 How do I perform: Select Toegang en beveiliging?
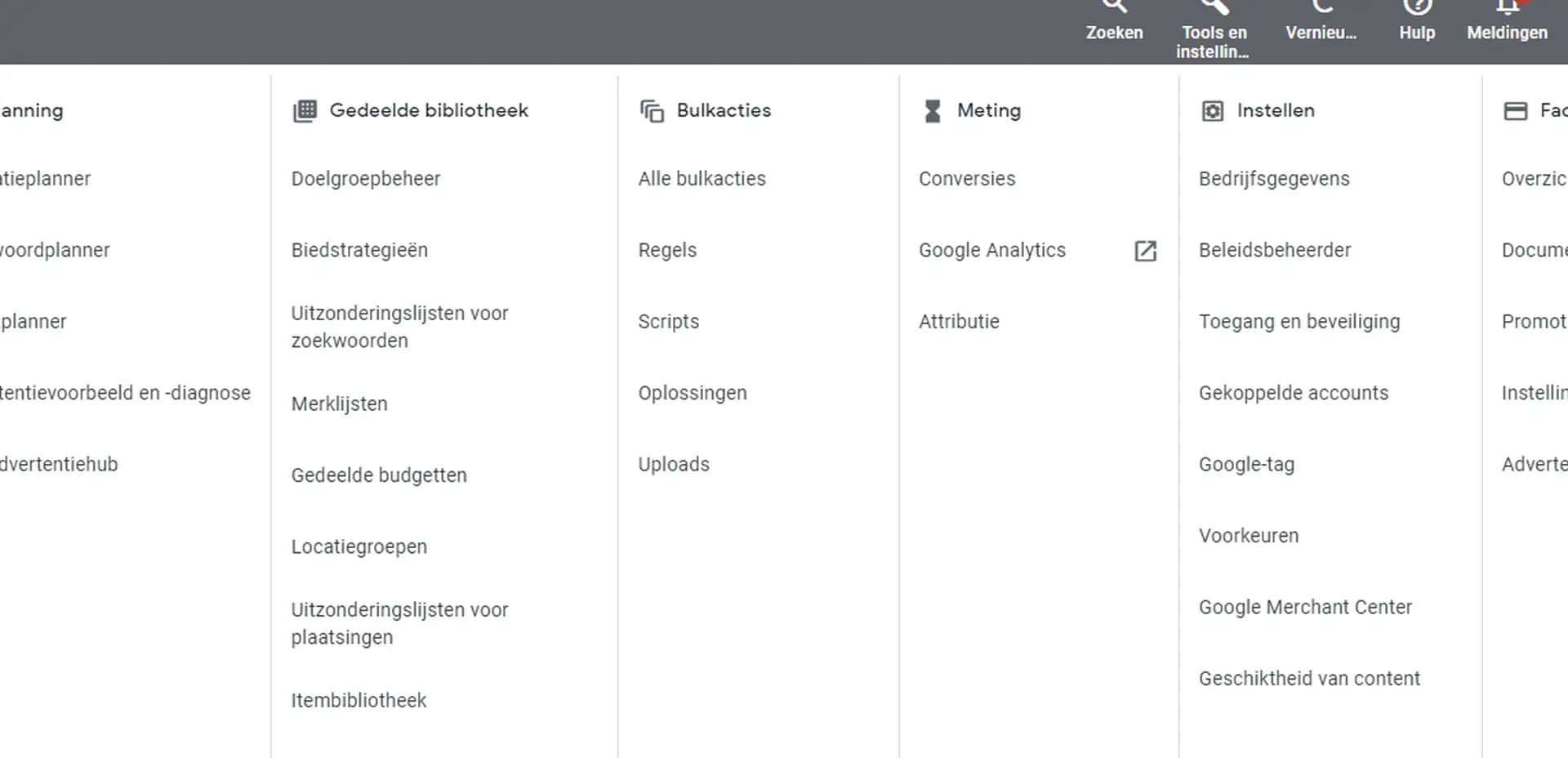[1298, 322]
